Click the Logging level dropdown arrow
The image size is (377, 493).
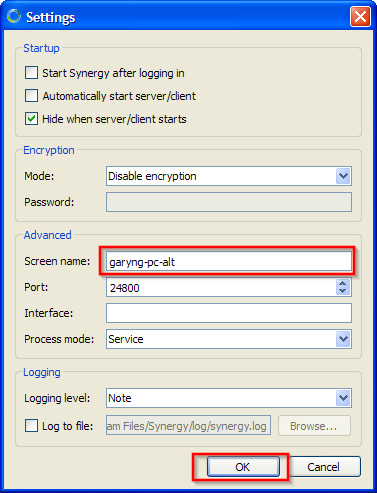pyautogui.click(x=343, y=398)
